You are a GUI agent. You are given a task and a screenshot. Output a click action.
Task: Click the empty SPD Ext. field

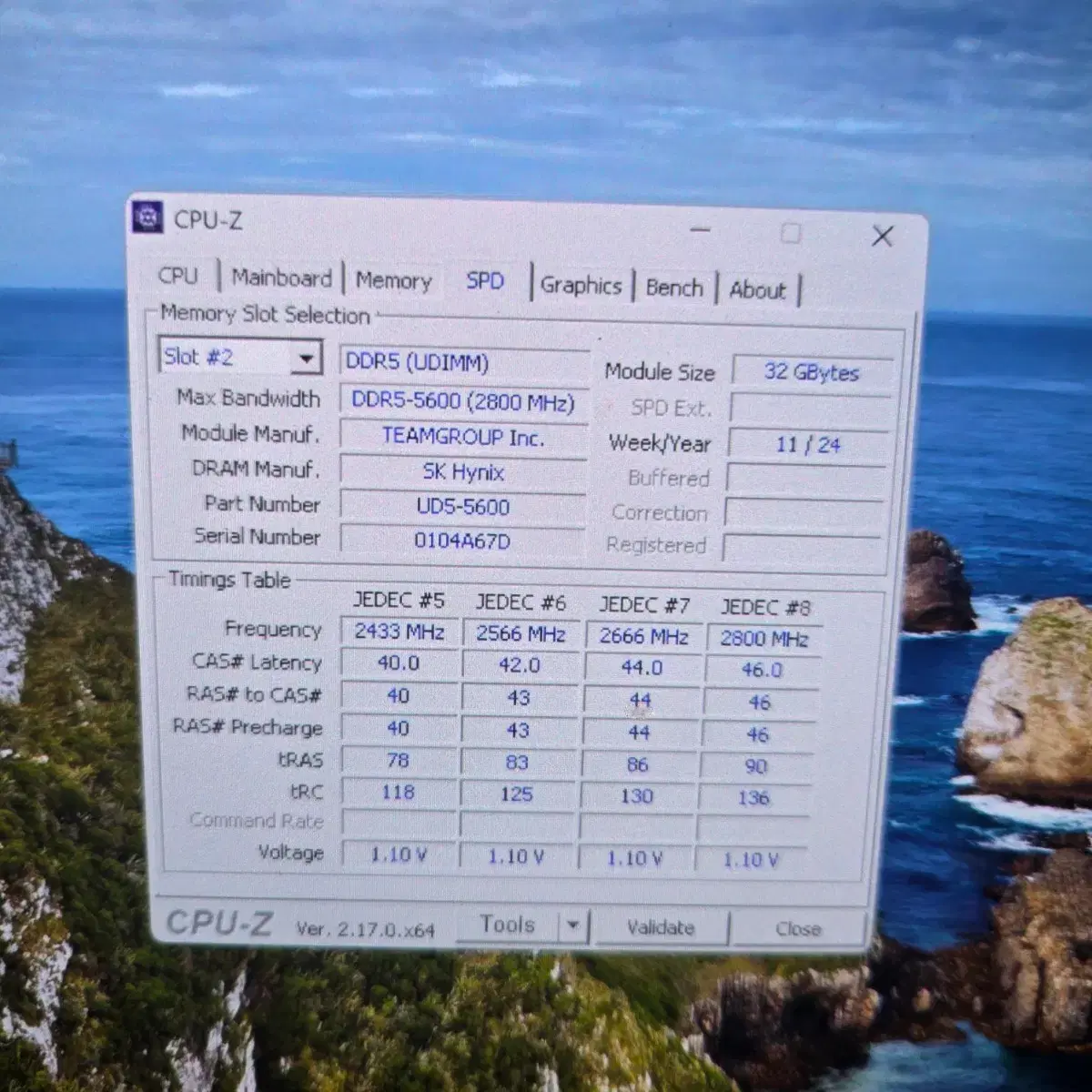click(810, 409)
